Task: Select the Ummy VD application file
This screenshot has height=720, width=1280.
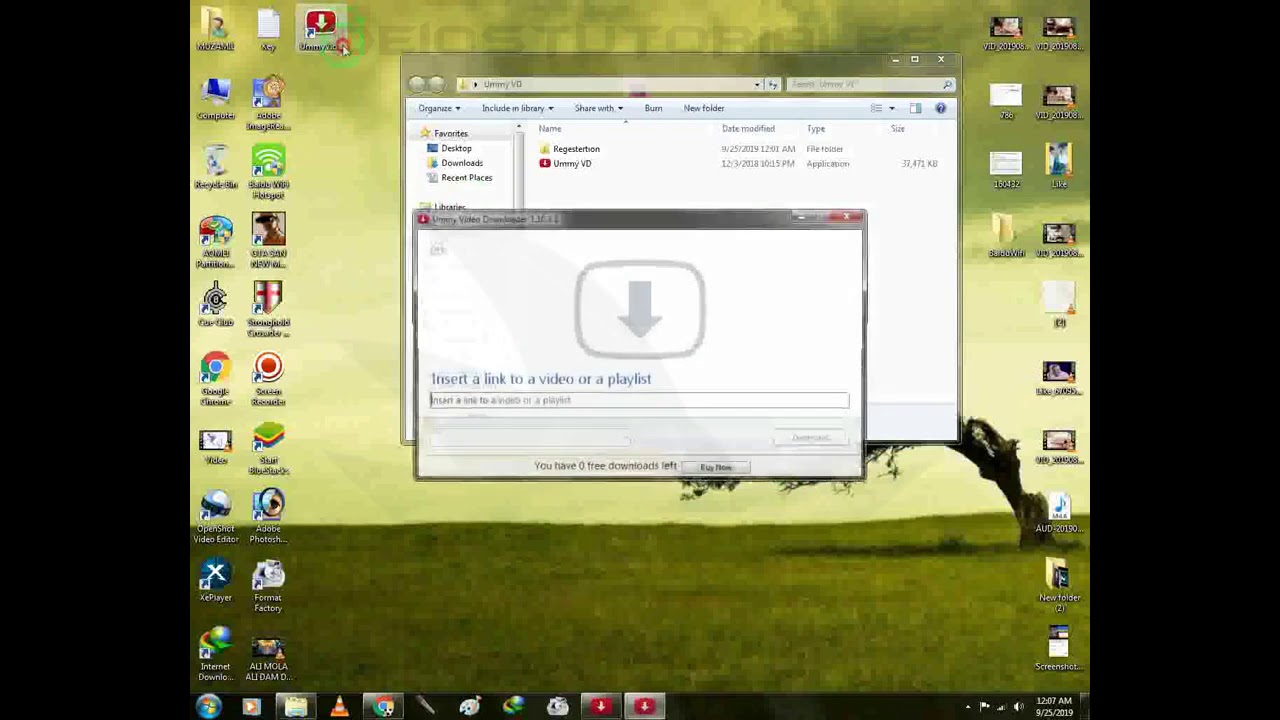Action: 740,163
